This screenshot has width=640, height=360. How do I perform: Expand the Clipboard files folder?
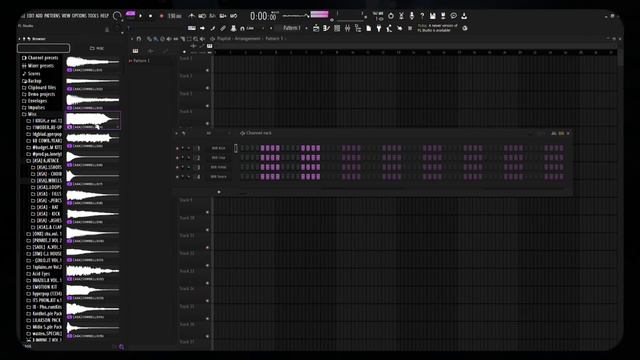[39, 88]
